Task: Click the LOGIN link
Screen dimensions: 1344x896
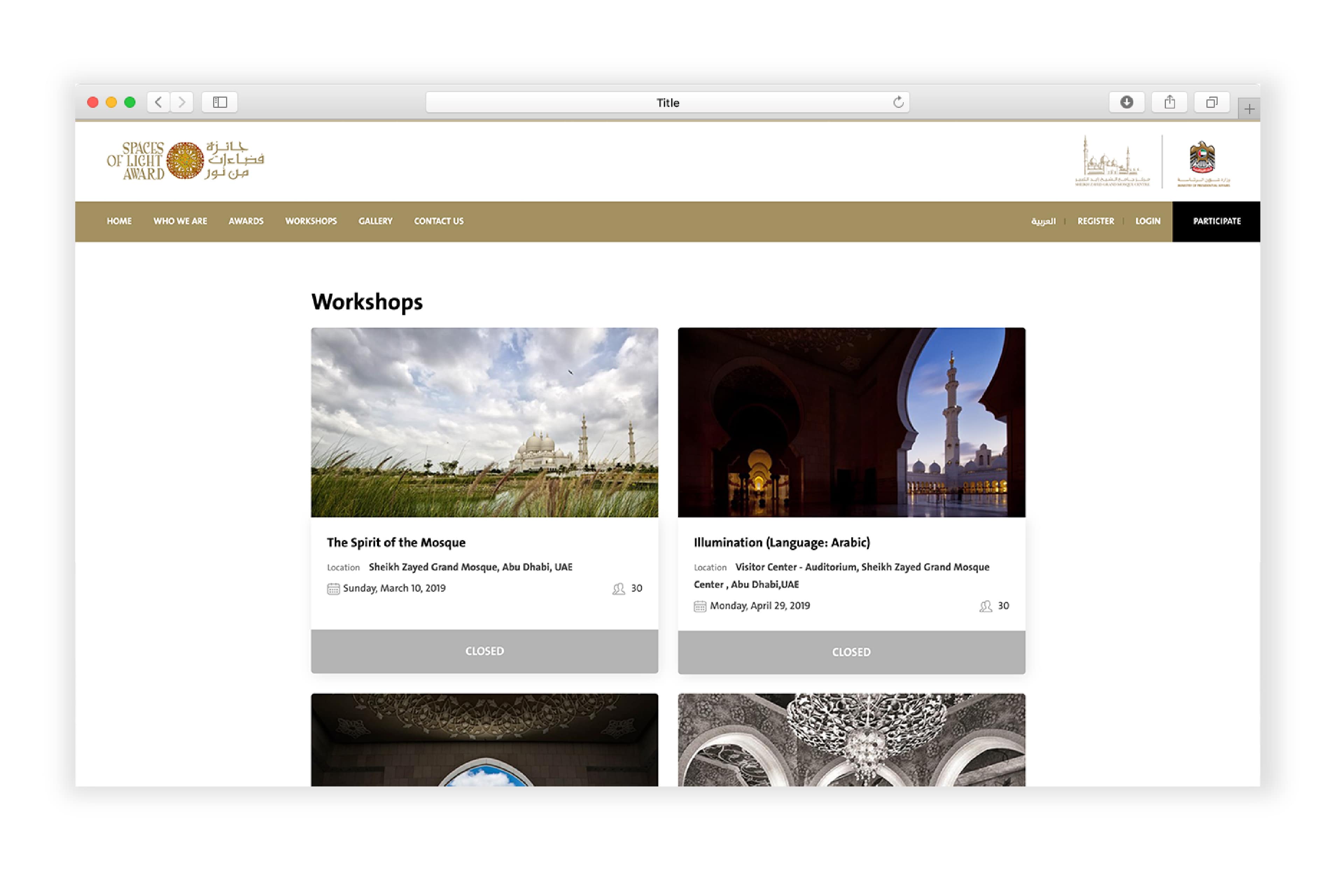Action: point(1147,221)
